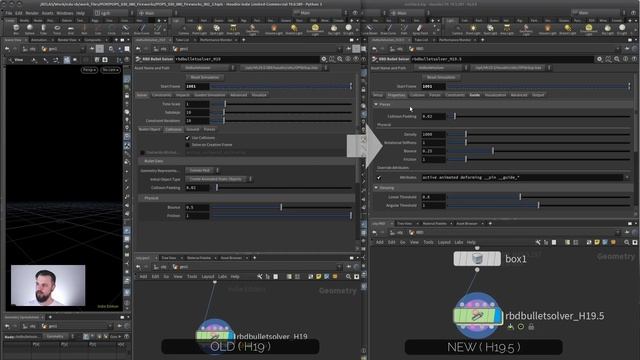Click Start Frame field in H19 panel

(197, 86)
